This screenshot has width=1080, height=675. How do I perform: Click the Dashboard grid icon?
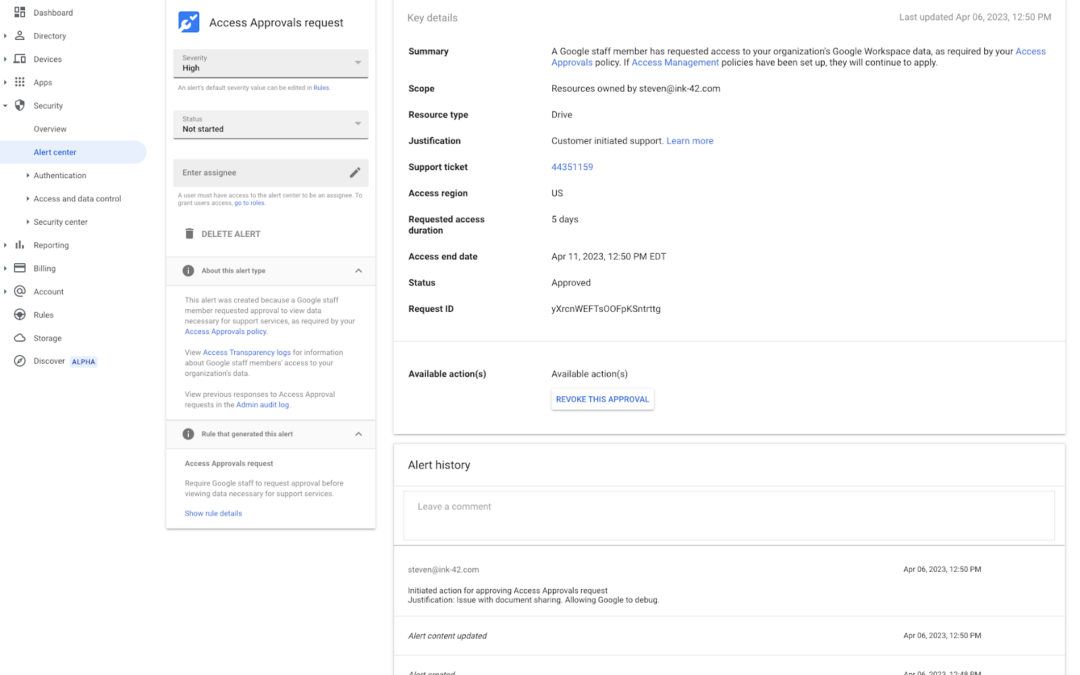click(19, 12)
